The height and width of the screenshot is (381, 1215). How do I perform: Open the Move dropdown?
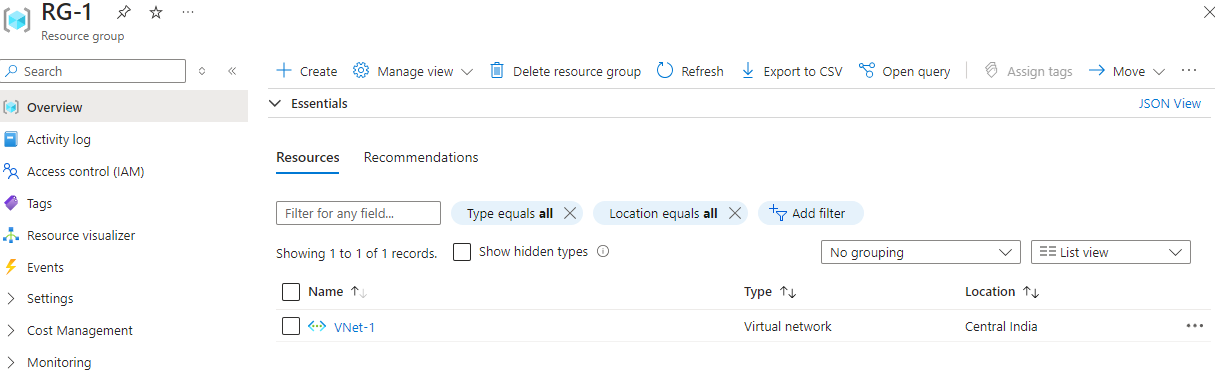click(x=1127, y=71)
